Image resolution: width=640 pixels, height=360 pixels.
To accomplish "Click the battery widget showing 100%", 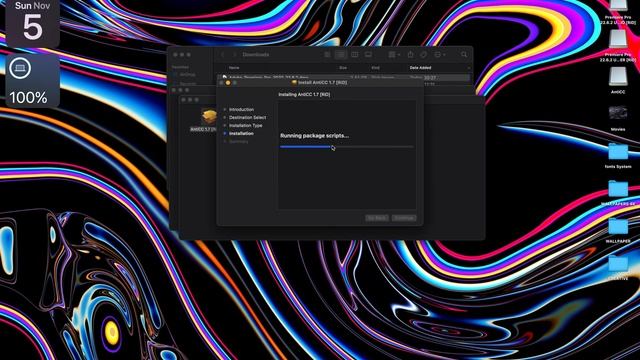I will coord(32,81).
